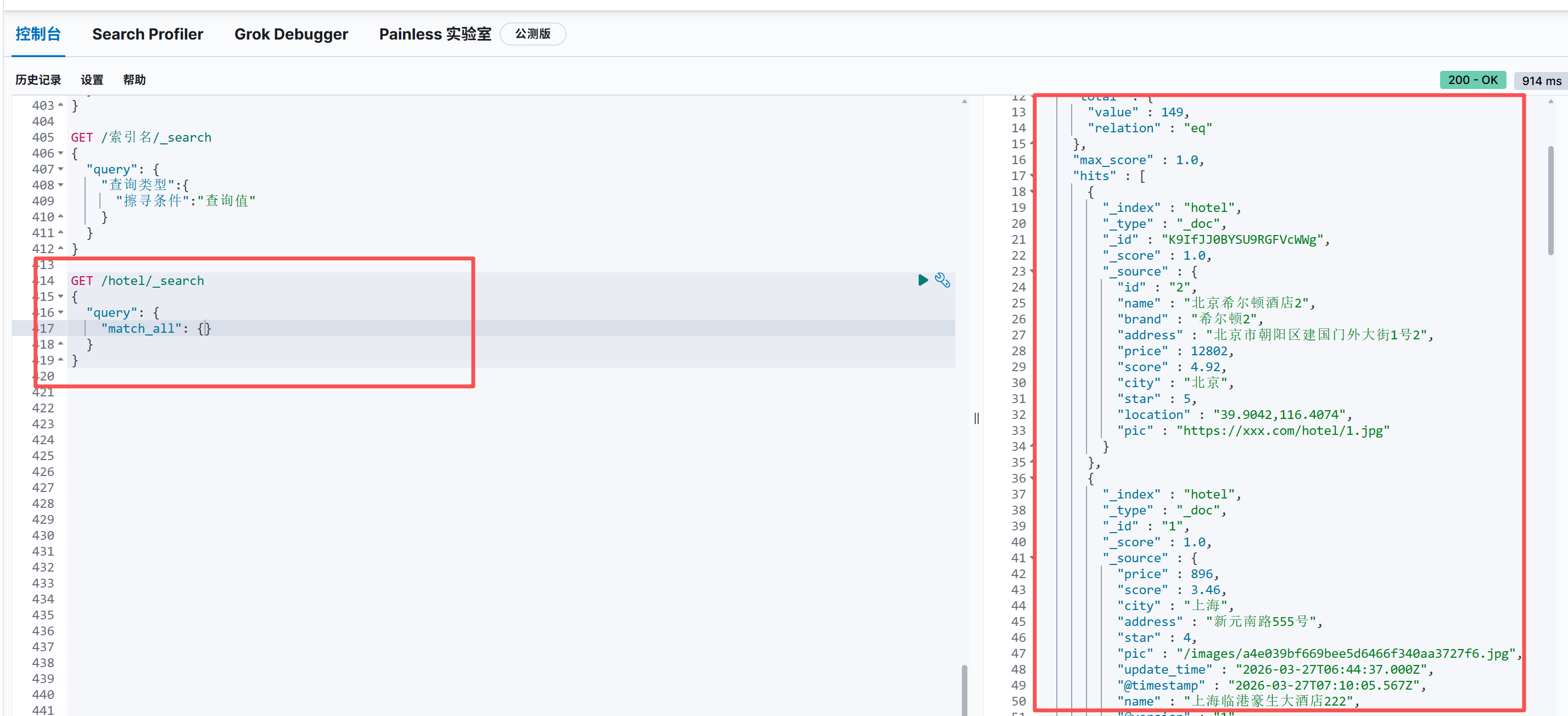Viewport: 1568px width, 716px height.
Task: Click the 200 - OK status badge
Action: pyautogui.click(x=1472, y=80)
